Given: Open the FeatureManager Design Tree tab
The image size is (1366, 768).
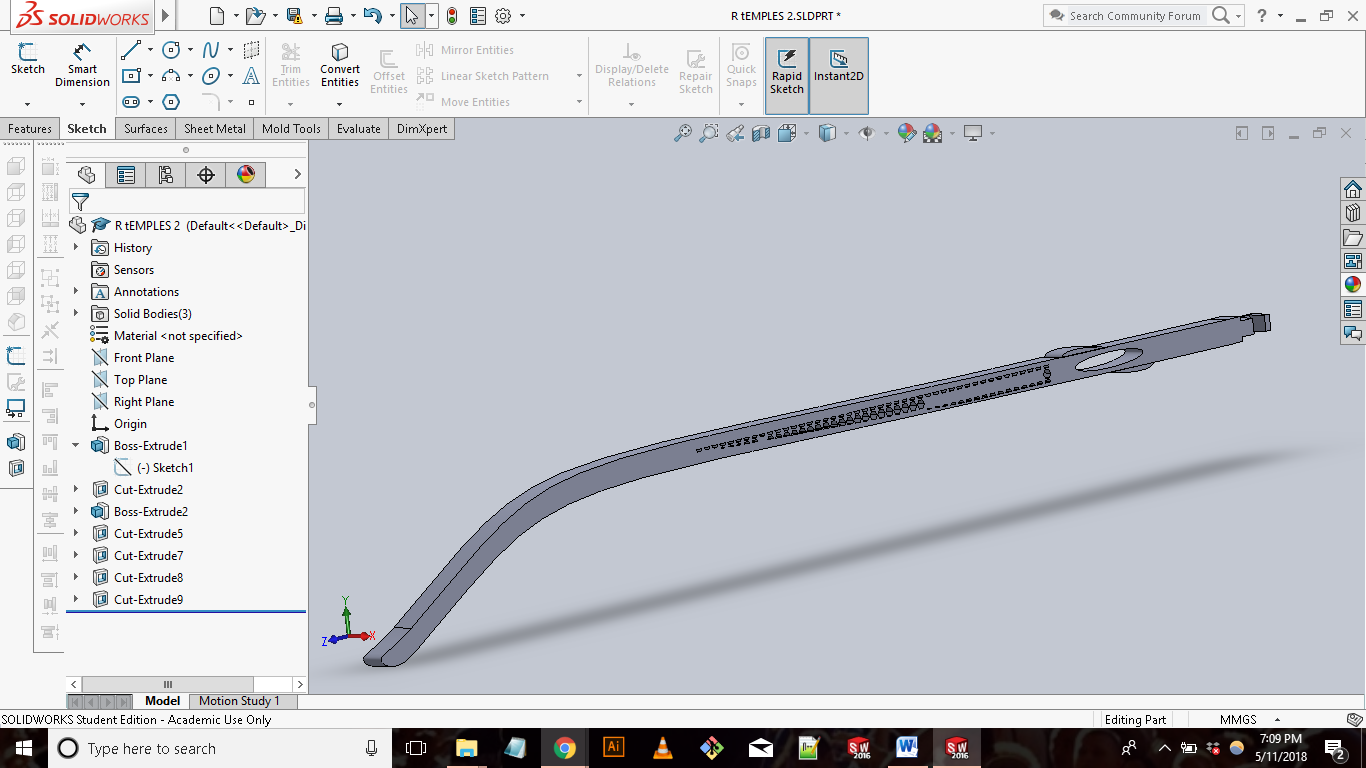Looking at the screenshot, I should pyautogui.click(x=86, y=175).
